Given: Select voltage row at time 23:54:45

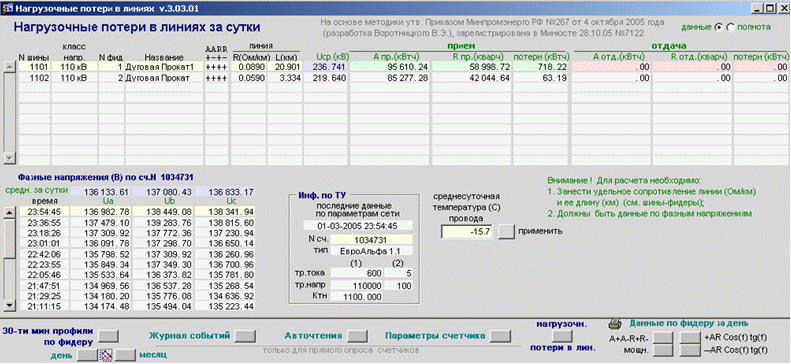Looking at the screenshot, I should [137, 211].
